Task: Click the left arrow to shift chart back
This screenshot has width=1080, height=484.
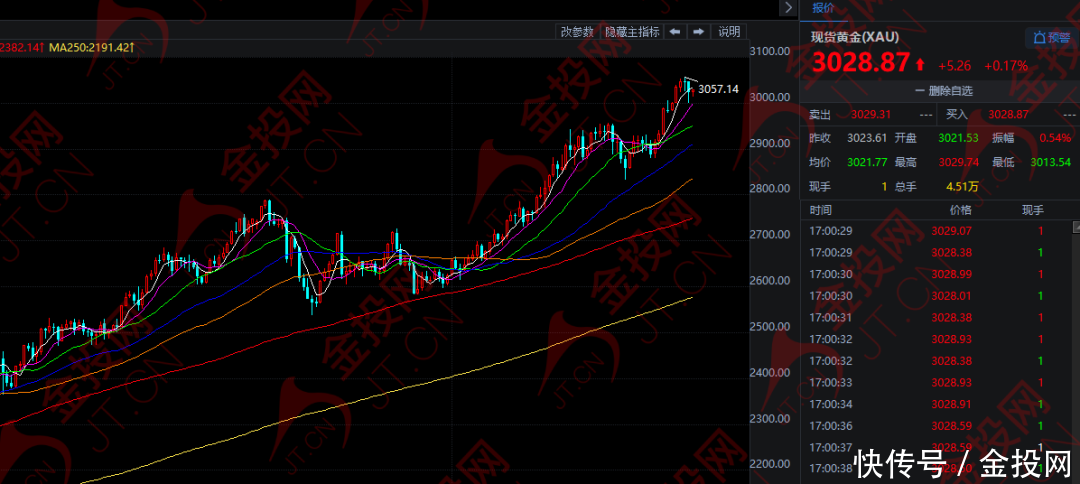Action: [x=675, y=32]
